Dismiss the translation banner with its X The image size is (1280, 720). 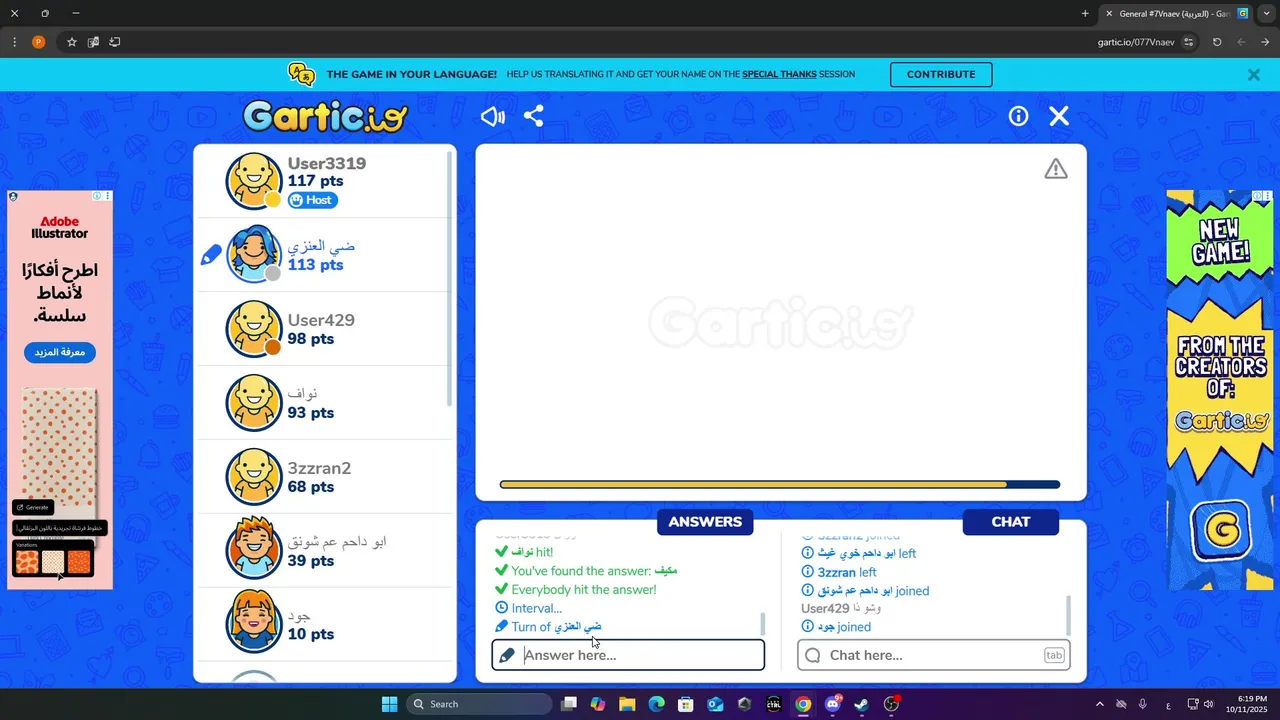(1254, 75)
